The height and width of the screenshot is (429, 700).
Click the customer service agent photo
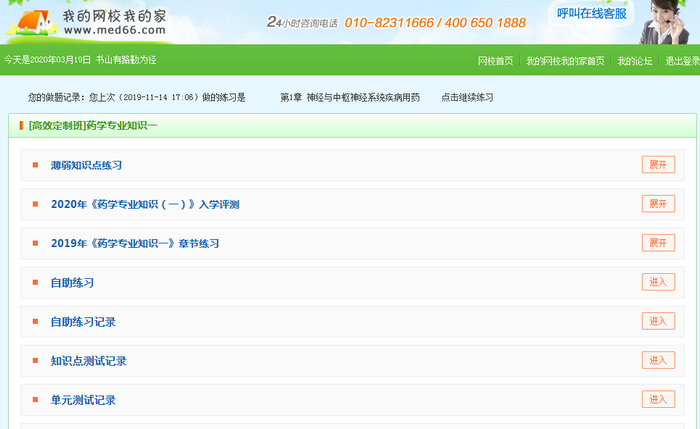[671, 22]
